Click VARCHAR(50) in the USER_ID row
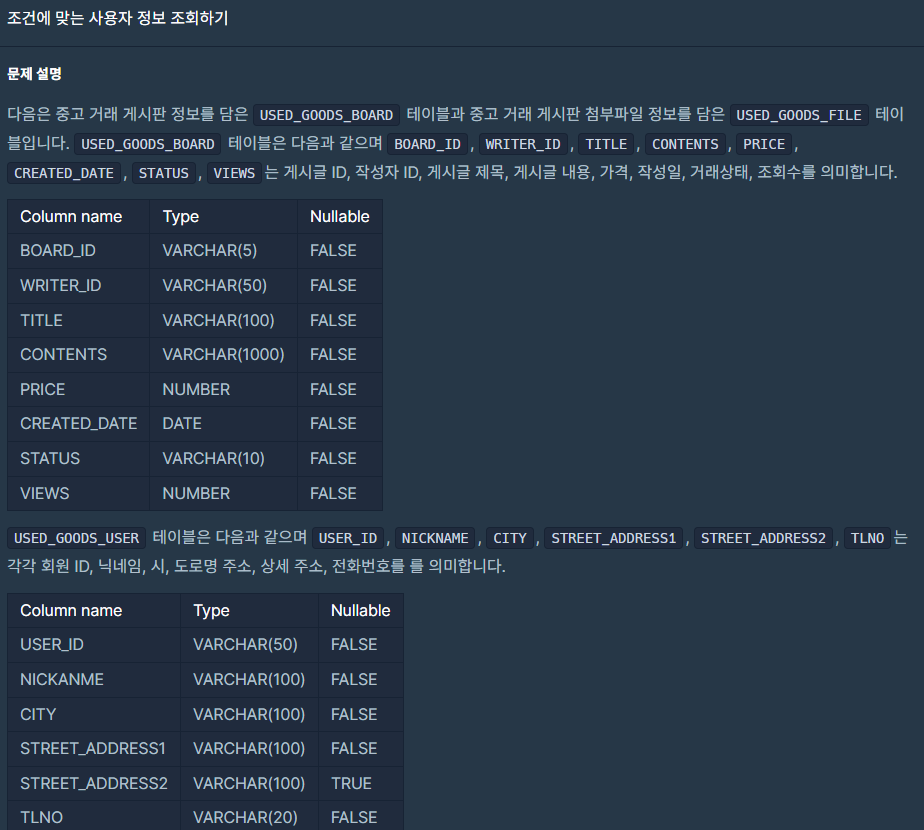 (249, 645)
